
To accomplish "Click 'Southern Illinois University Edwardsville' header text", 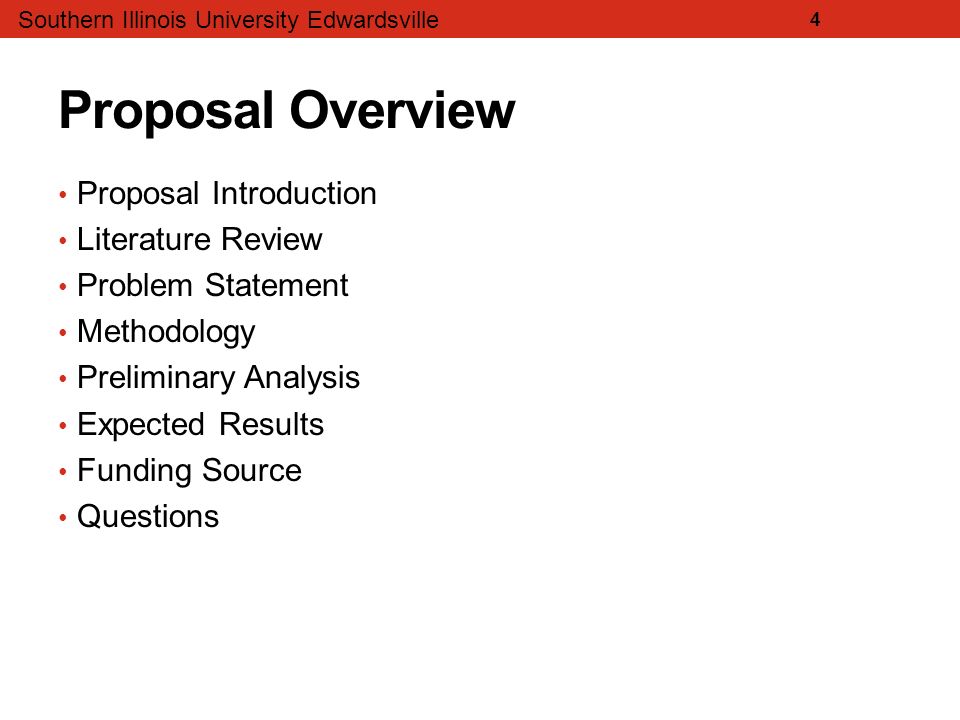I will [228, 20].
